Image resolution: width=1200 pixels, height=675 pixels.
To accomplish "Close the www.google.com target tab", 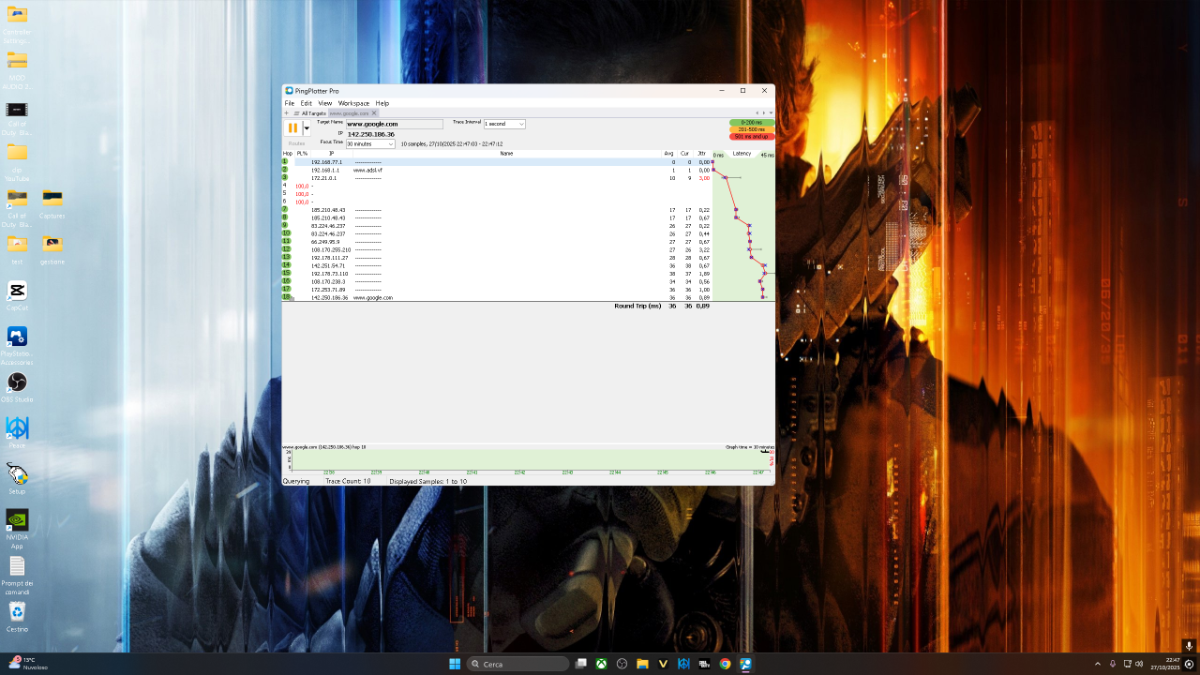I will click(x=374, y=113).
